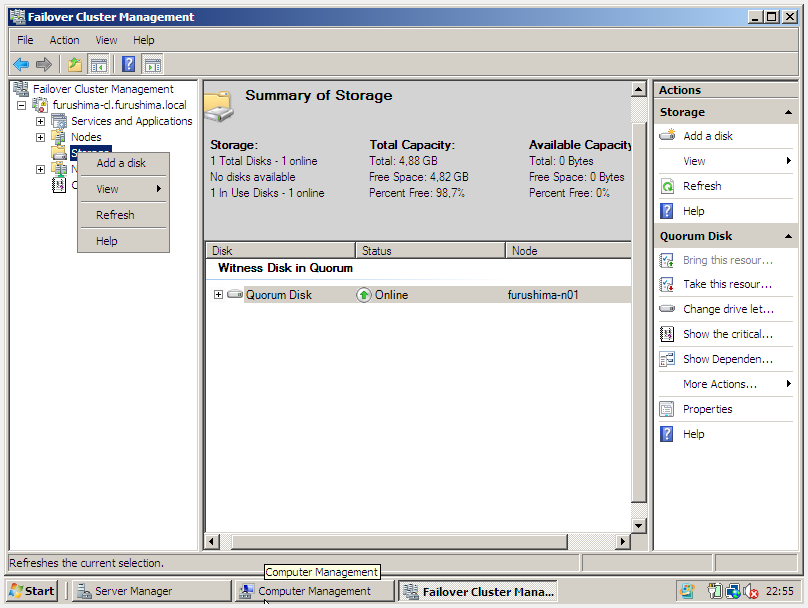This screenshot has height=608, width=808.
Task: Click the Nodes icon in tree
Action: pyautogui.click(x=59, y=137)
